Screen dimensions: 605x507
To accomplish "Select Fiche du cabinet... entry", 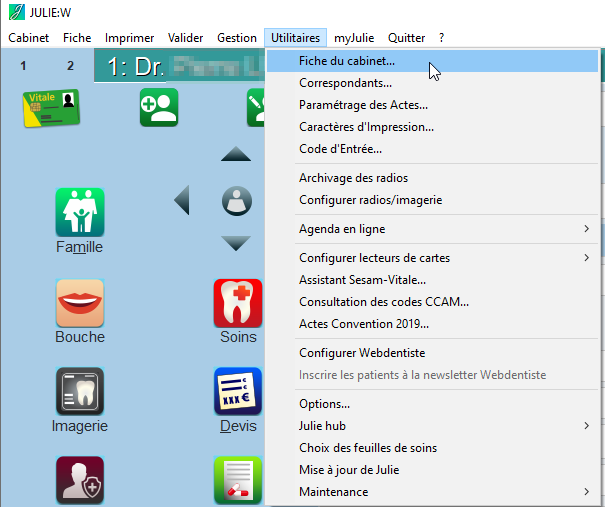I will click(432, 61).
